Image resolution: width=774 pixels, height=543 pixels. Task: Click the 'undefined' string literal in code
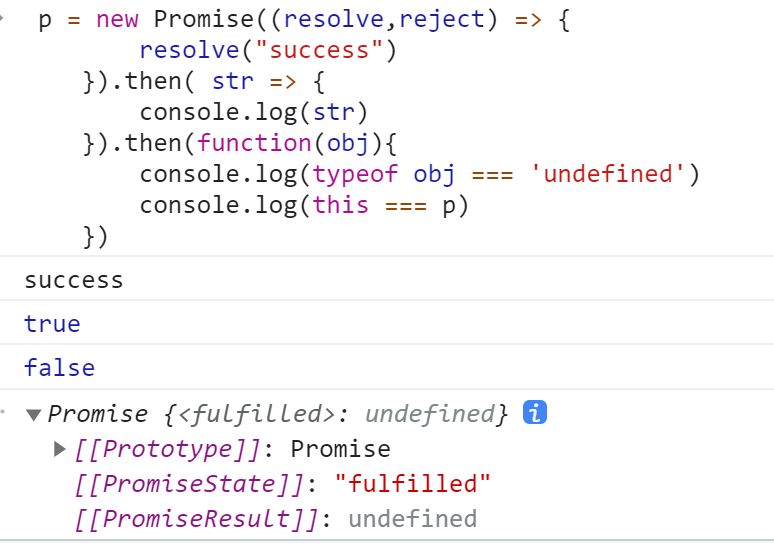[608, 174]
